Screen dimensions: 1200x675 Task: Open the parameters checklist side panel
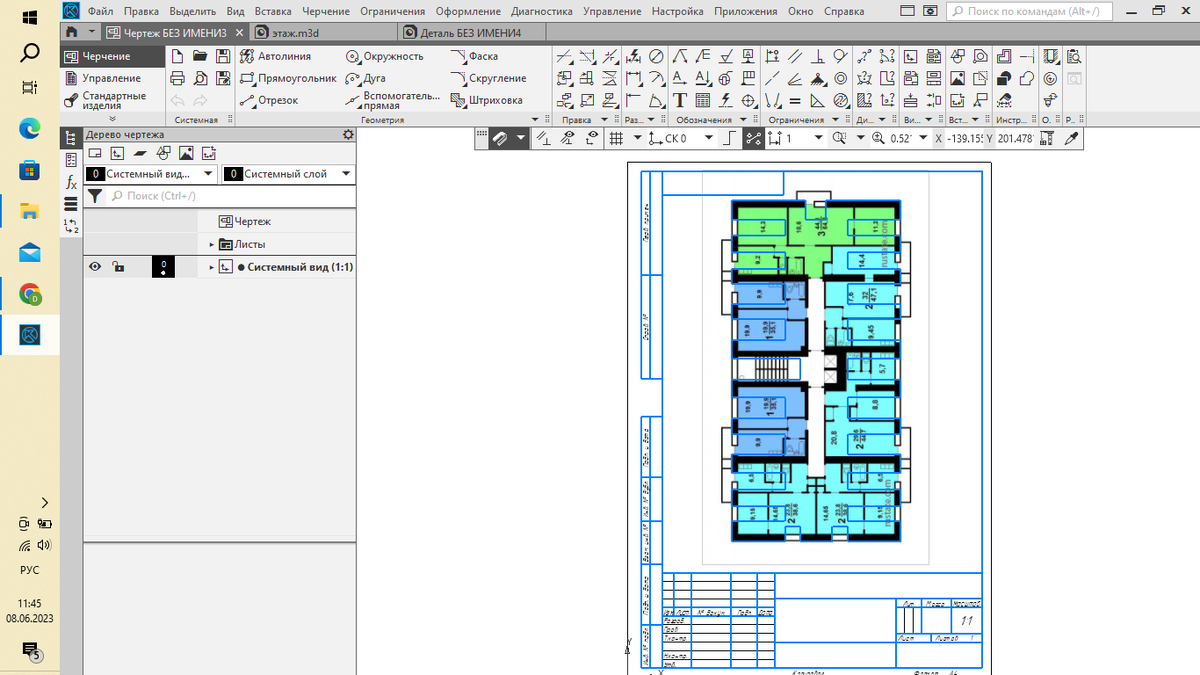(71, 160)
